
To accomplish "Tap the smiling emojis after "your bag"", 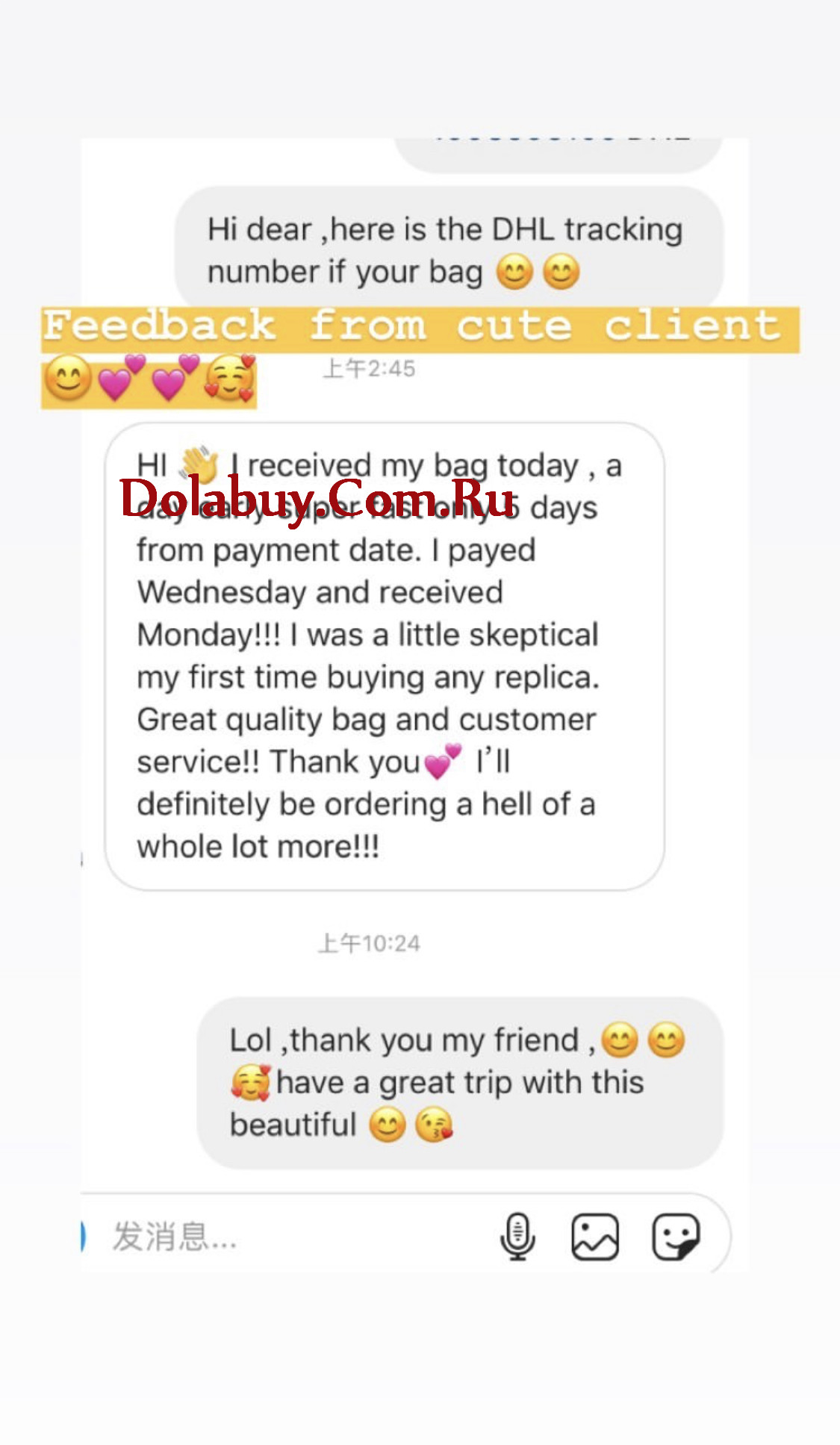I will pos(538,272).
